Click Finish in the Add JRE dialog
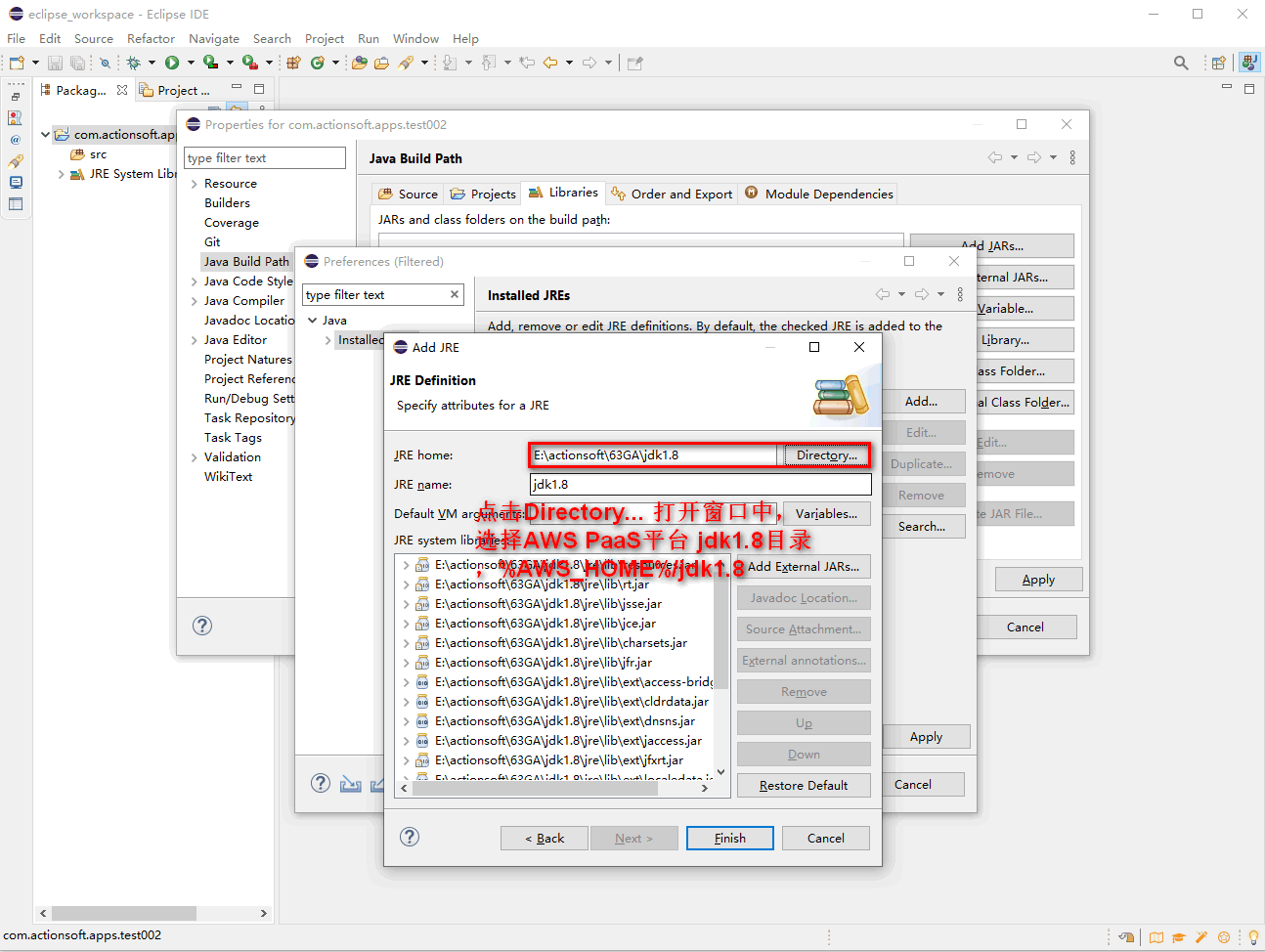 pyautogui.click(x=729, y=838)
